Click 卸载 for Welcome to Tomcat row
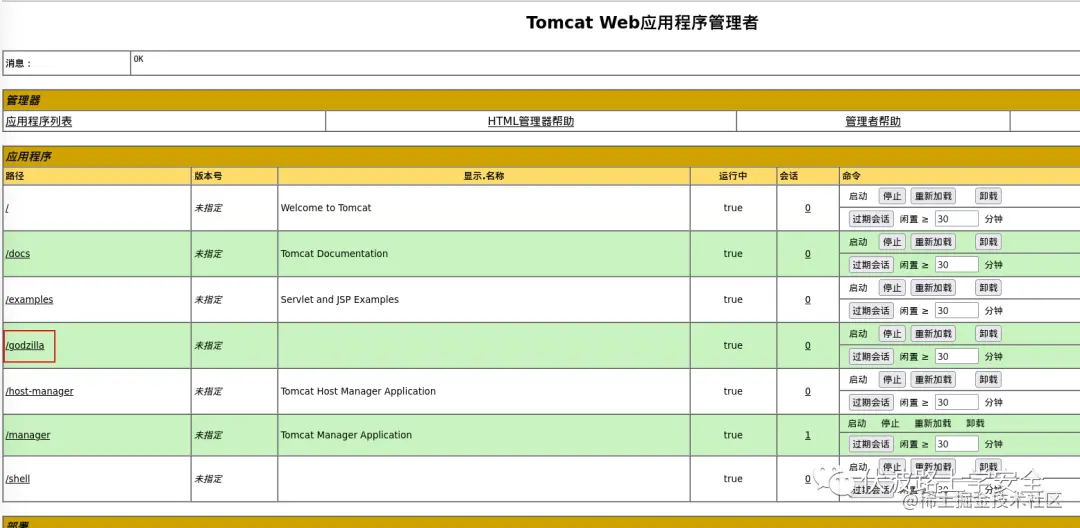Viewport: 1080px width, 528px height. pyautogui.click(x=988, y=196)
